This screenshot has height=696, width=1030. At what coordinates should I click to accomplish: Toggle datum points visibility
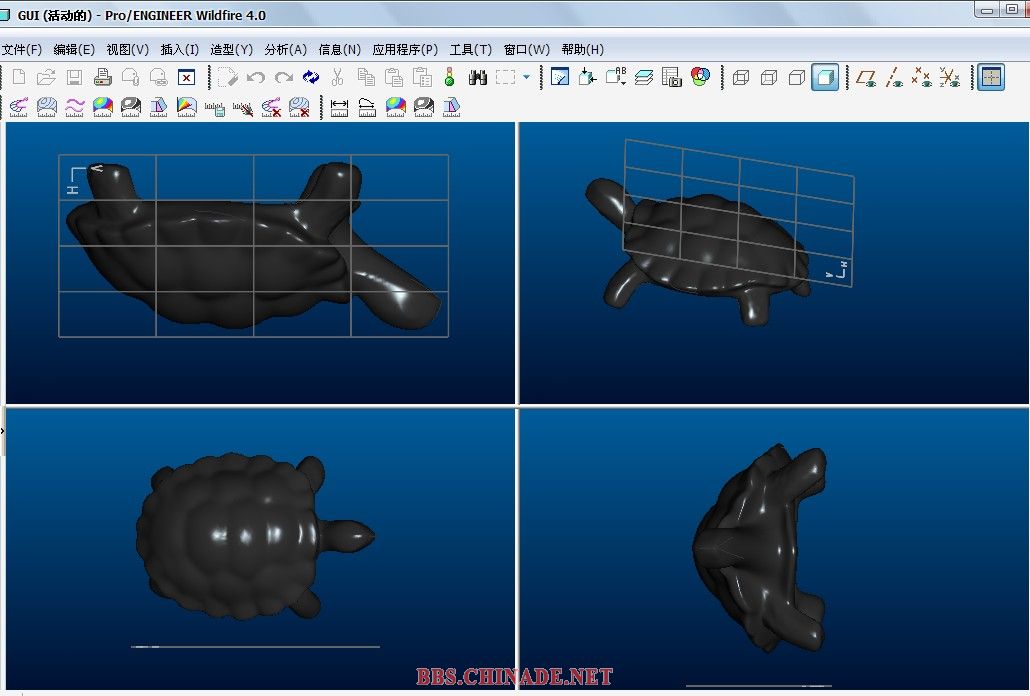922,77
